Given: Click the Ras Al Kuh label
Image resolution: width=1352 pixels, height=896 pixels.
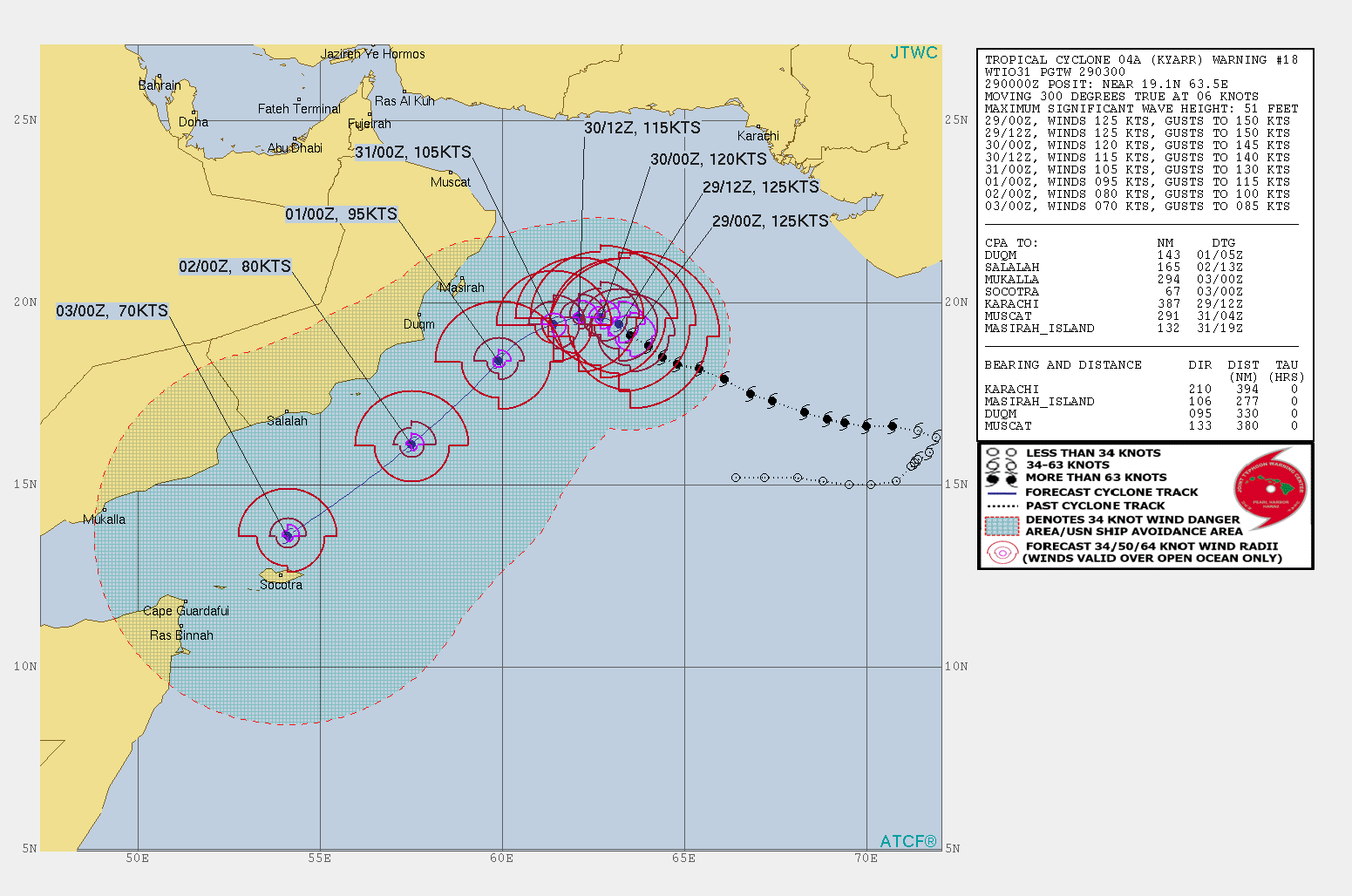Looking at the screenshot, I should [x=404, y=101].
